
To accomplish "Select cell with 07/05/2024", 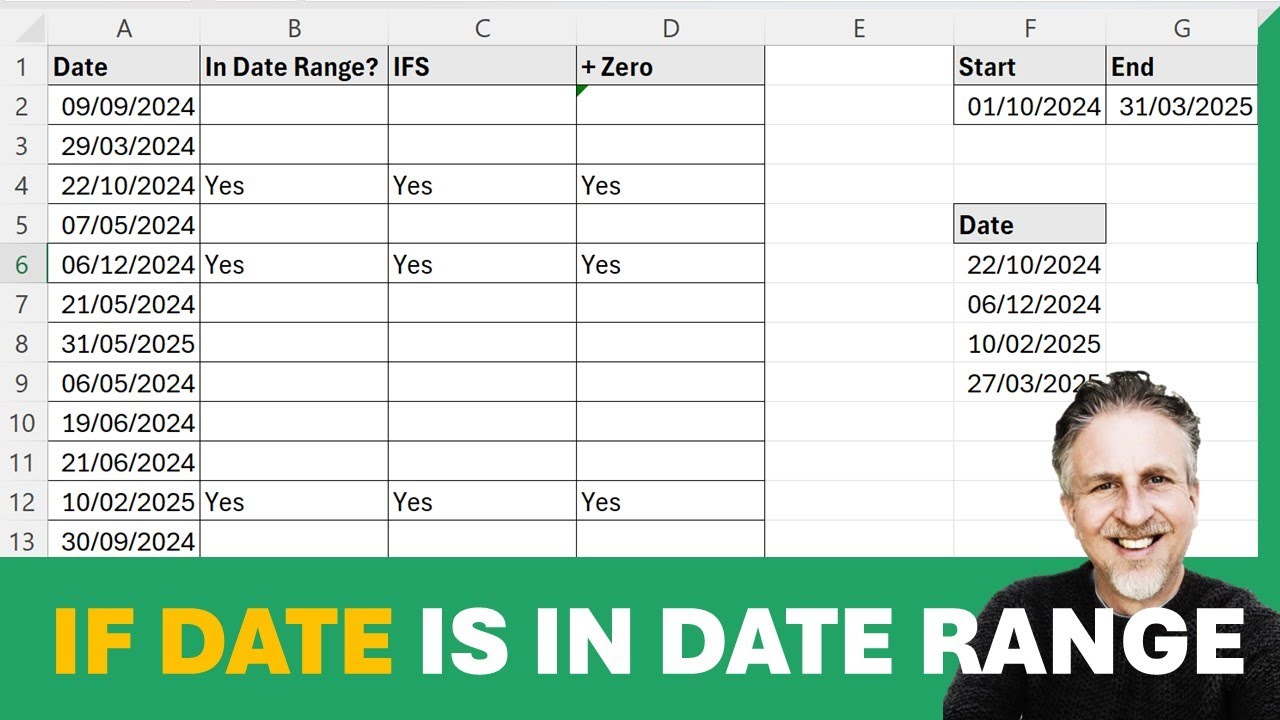I will tap(124, 225).
